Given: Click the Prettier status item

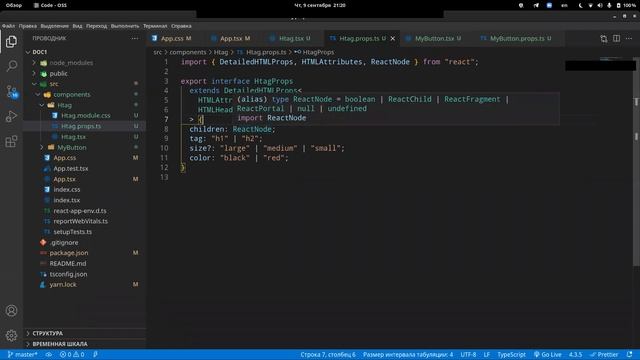Looking at the screenshot, I should pyautogui.click(x=604, y=354).
